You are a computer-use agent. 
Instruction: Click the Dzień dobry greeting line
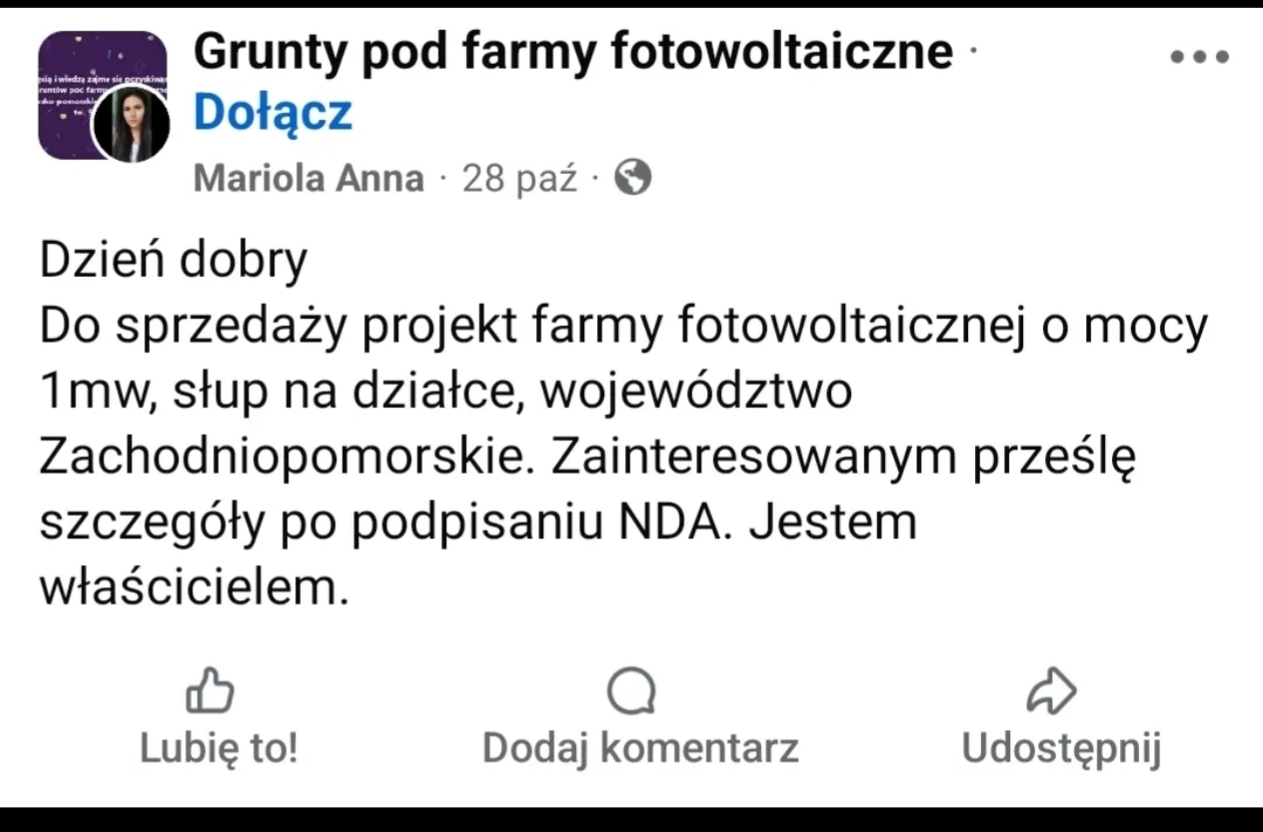[173, 261]
